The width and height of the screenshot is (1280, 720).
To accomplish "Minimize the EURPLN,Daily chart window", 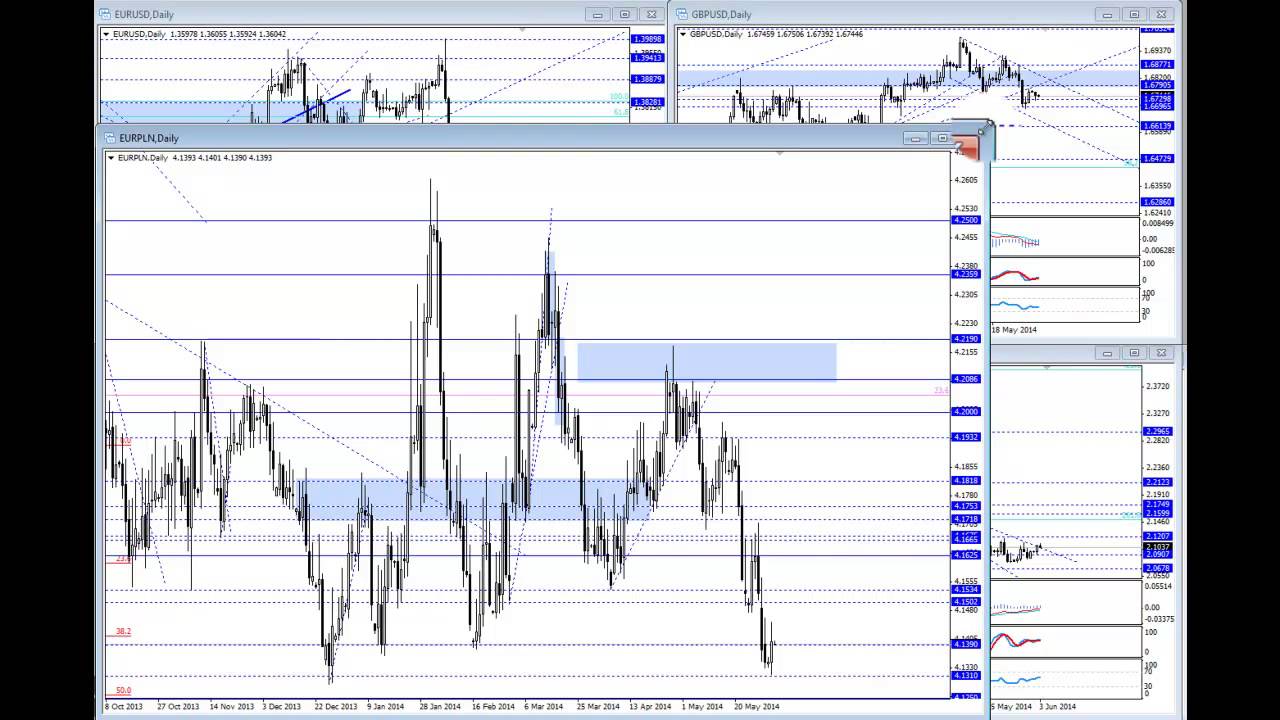I will 915,138.
